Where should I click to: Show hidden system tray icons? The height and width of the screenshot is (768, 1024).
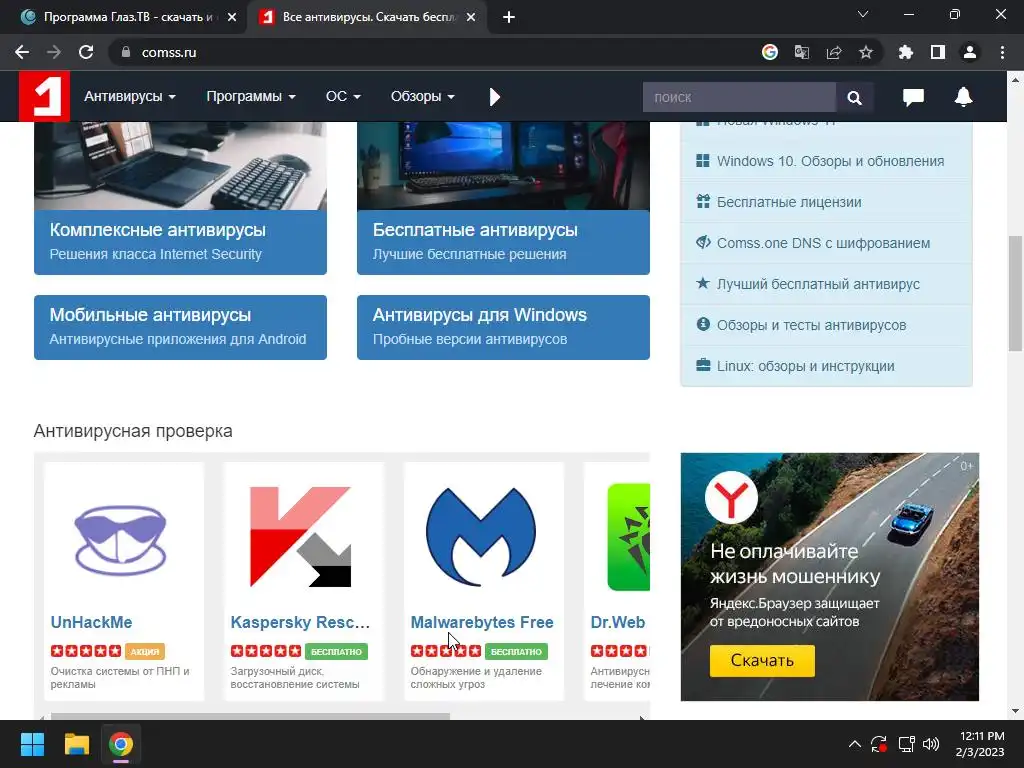[854, 744]
